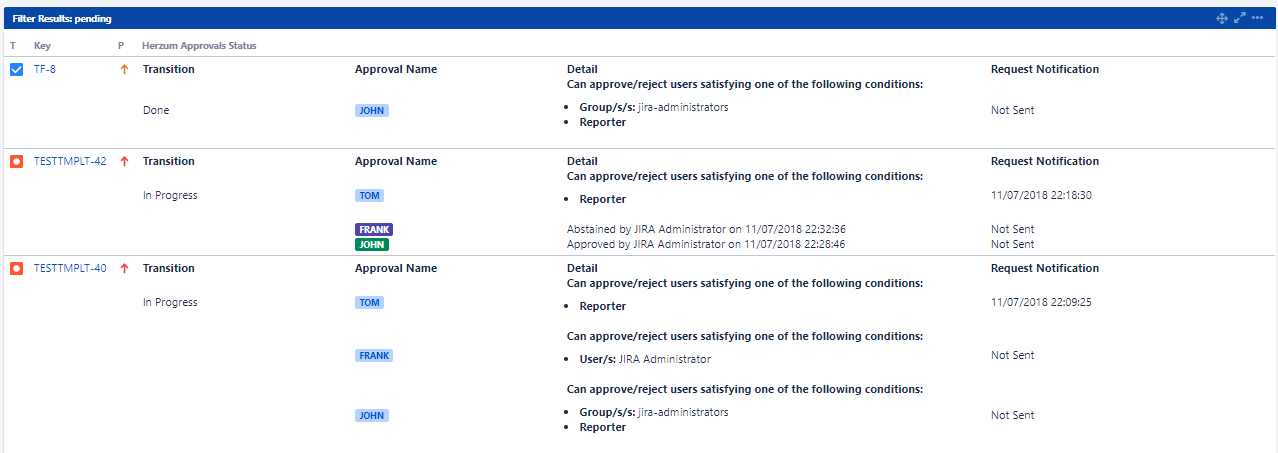This screenshot has height=453, width=1278.
Task: Open issue TESTTMPLT-40 link
Action: pyautogui.click(x=70, y=268)
